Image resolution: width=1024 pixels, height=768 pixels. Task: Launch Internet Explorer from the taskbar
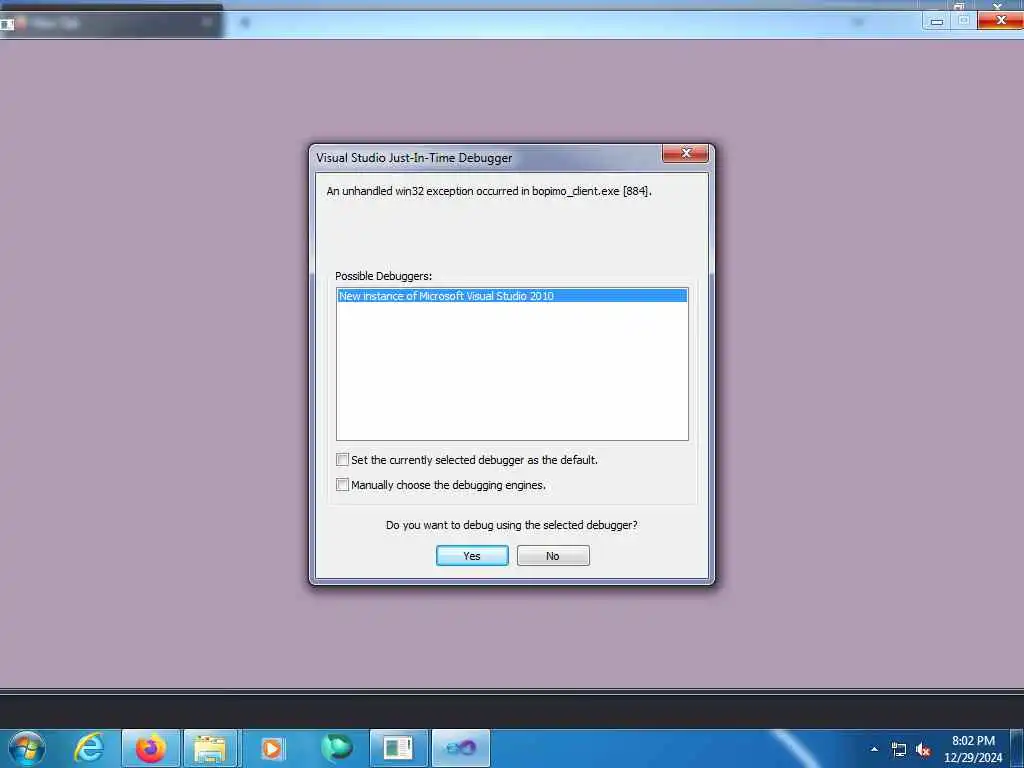tap(89, 748)
